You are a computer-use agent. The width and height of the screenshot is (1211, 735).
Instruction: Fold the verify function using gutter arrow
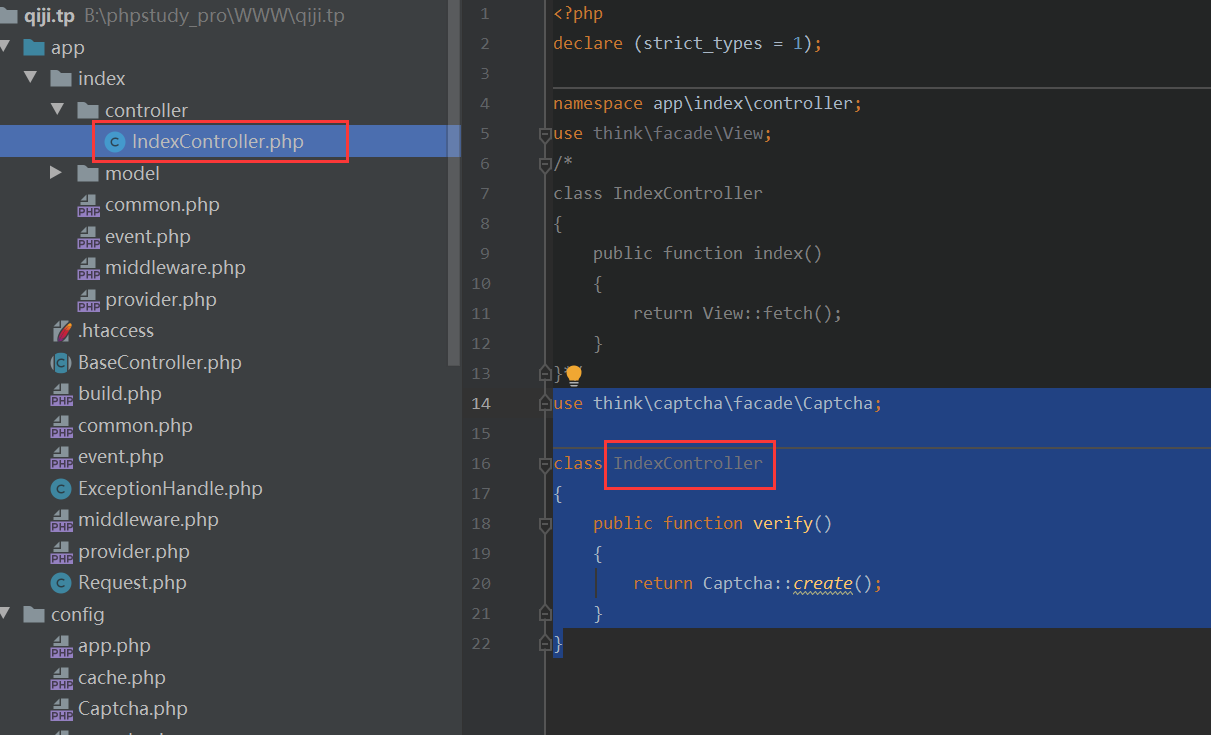545,523
